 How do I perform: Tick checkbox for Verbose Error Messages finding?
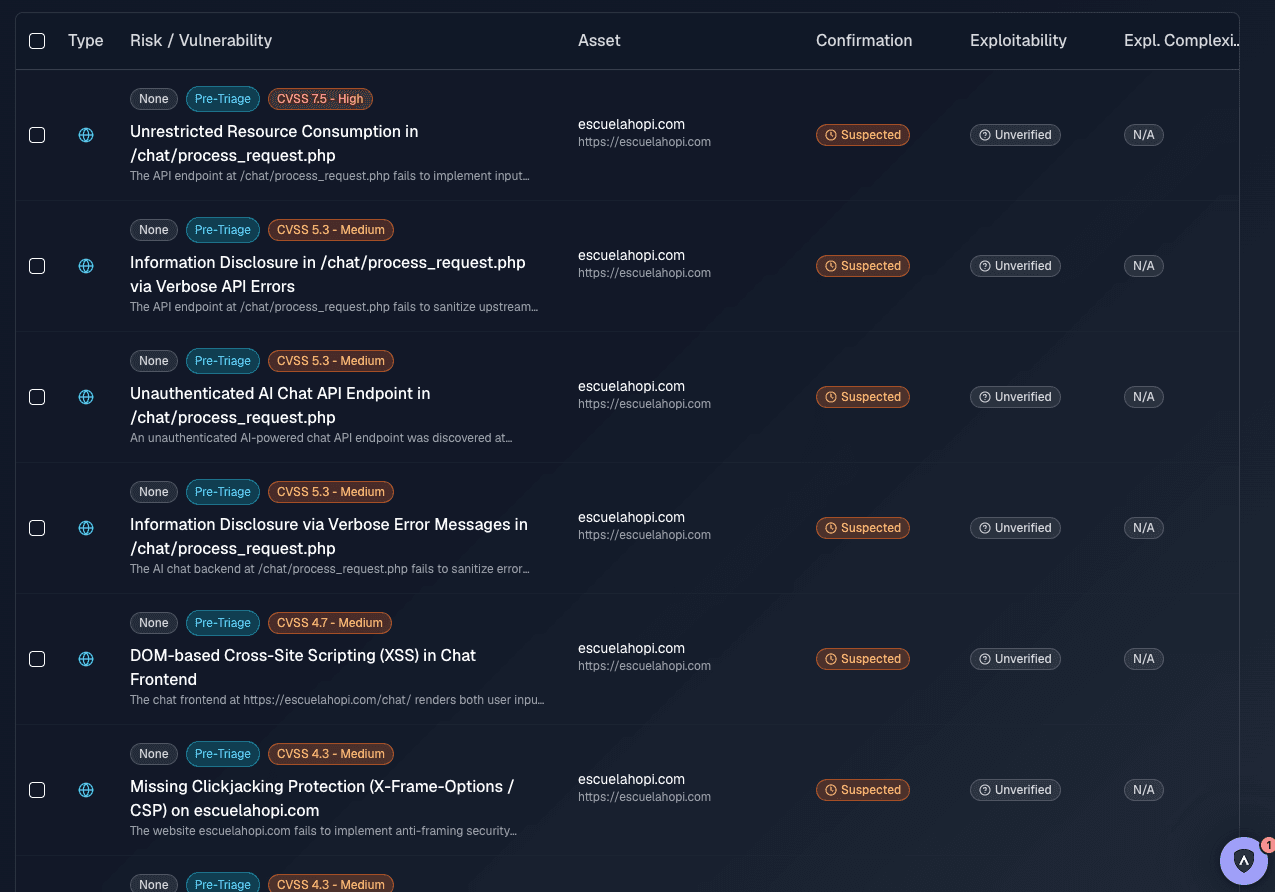click(37, 528)
